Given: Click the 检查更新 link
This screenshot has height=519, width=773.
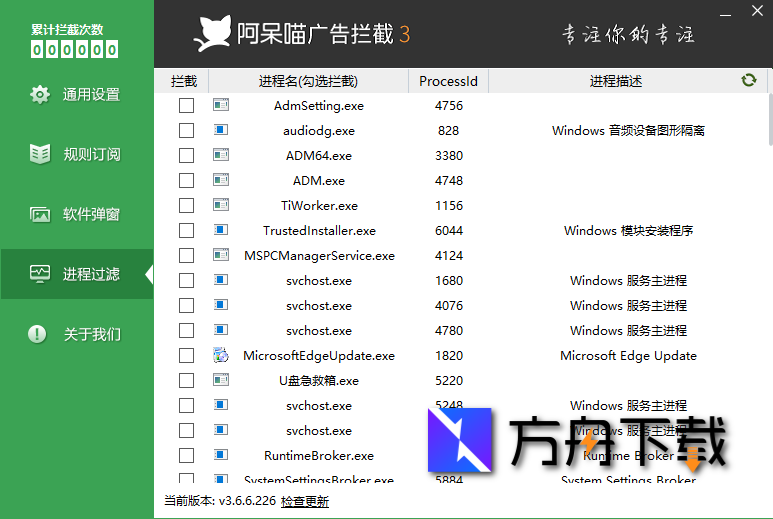Looking at the screenshot, I should (305, 501).
